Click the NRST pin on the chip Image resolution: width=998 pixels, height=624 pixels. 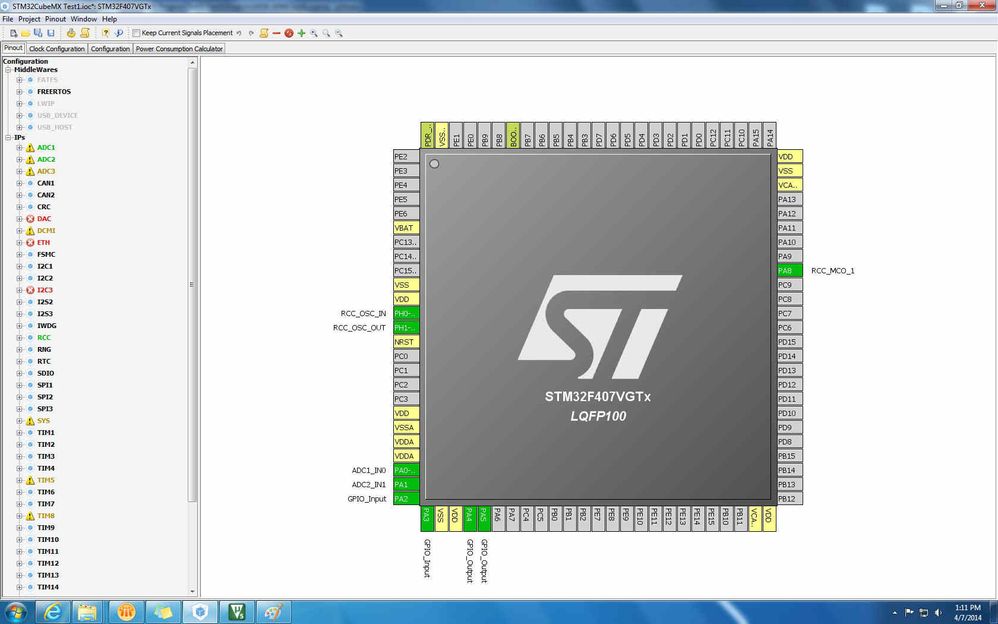pyautogui.click(x=406, y=342)
